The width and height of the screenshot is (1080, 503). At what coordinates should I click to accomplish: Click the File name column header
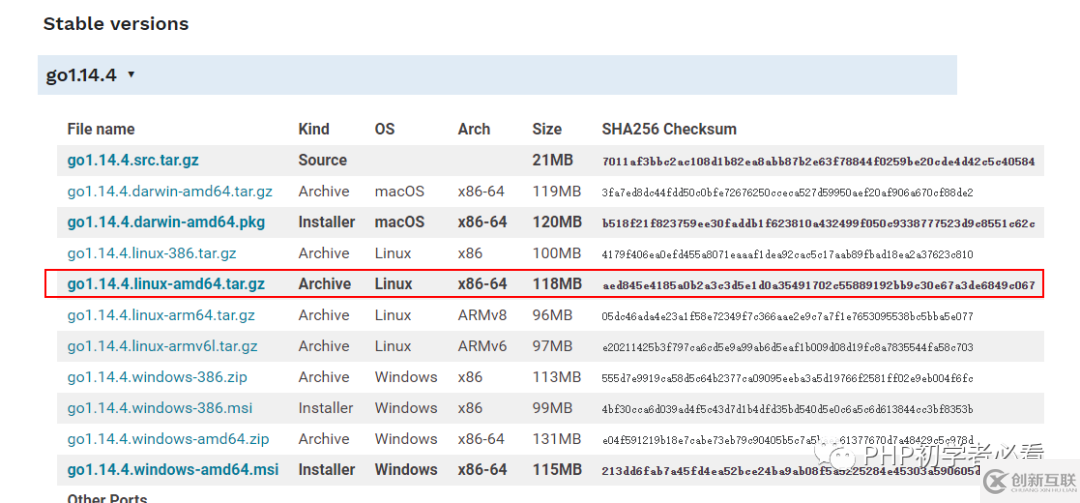pos(101,129)
